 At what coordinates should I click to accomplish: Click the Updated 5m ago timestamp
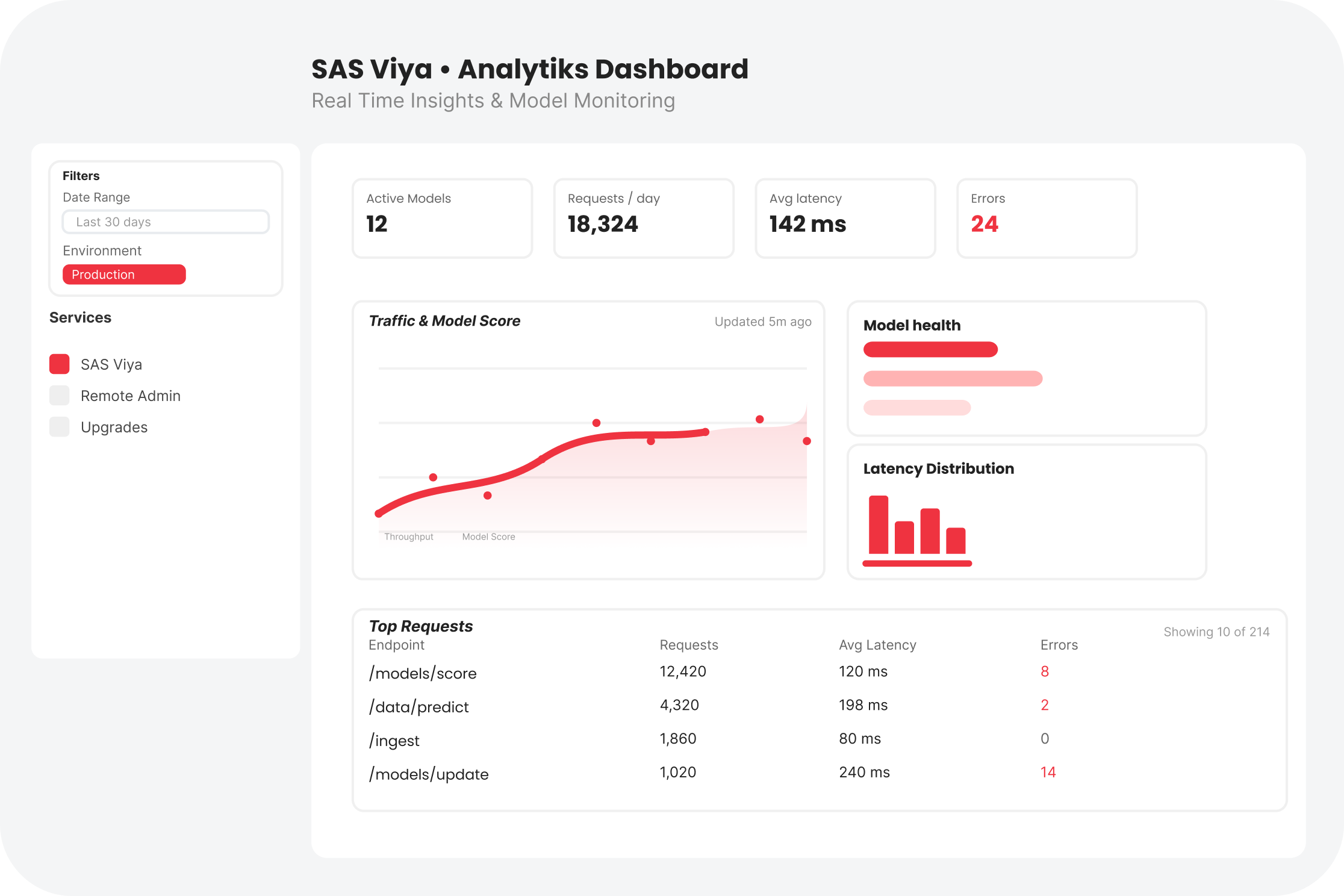762,322
